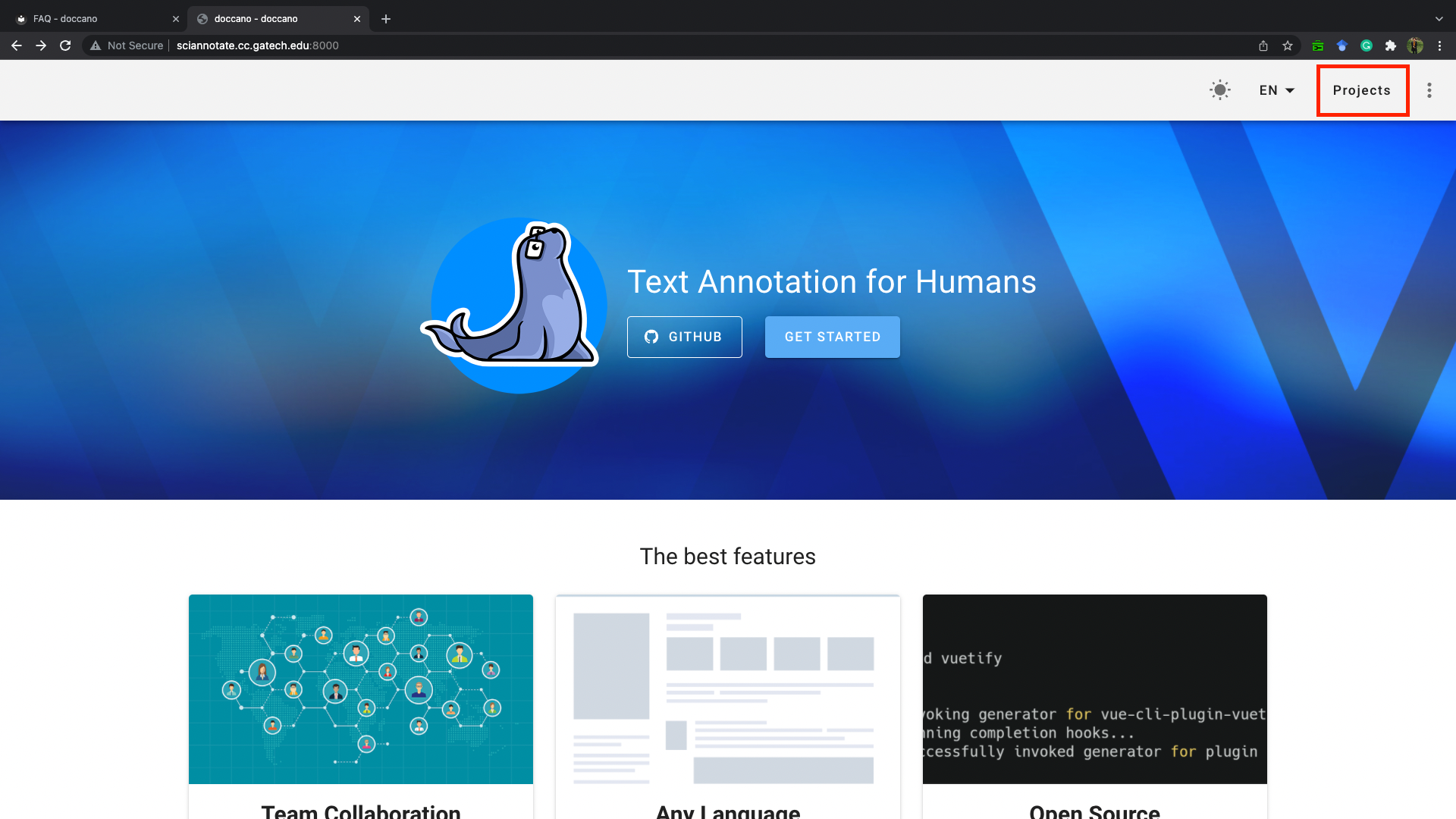Go back in browser history
The width and height of the screenshot is (1456, 819).
(x=17, y=45)
